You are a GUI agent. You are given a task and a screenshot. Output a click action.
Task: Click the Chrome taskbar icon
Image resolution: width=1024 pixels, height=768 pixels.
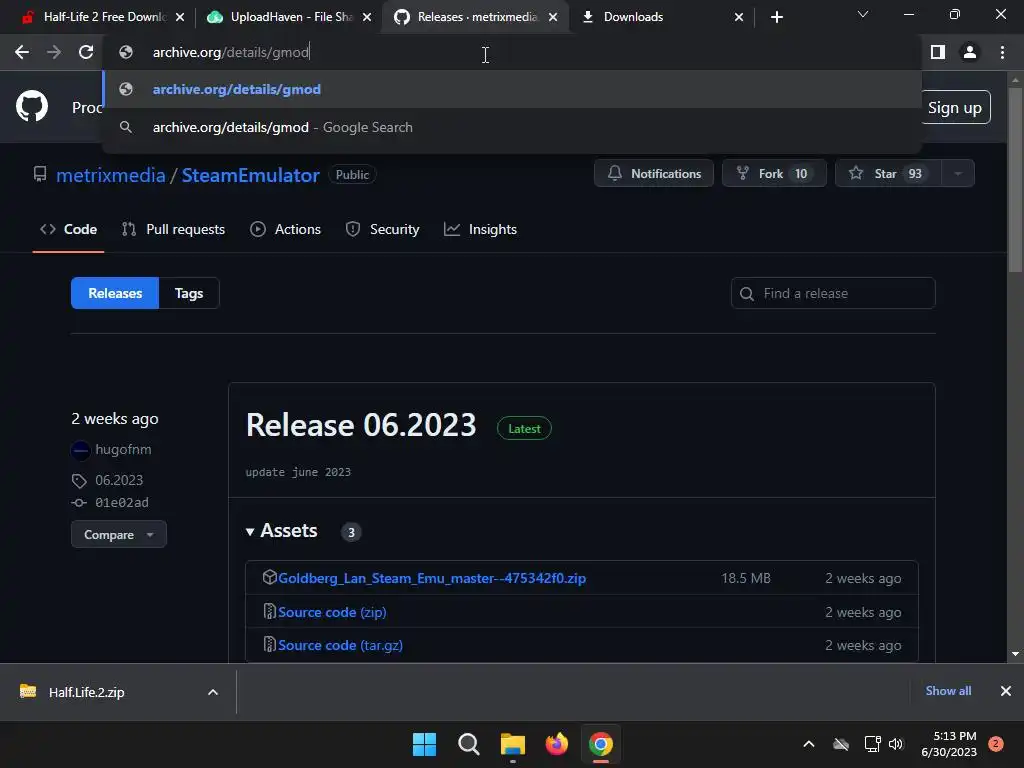(x=601, y=744)
